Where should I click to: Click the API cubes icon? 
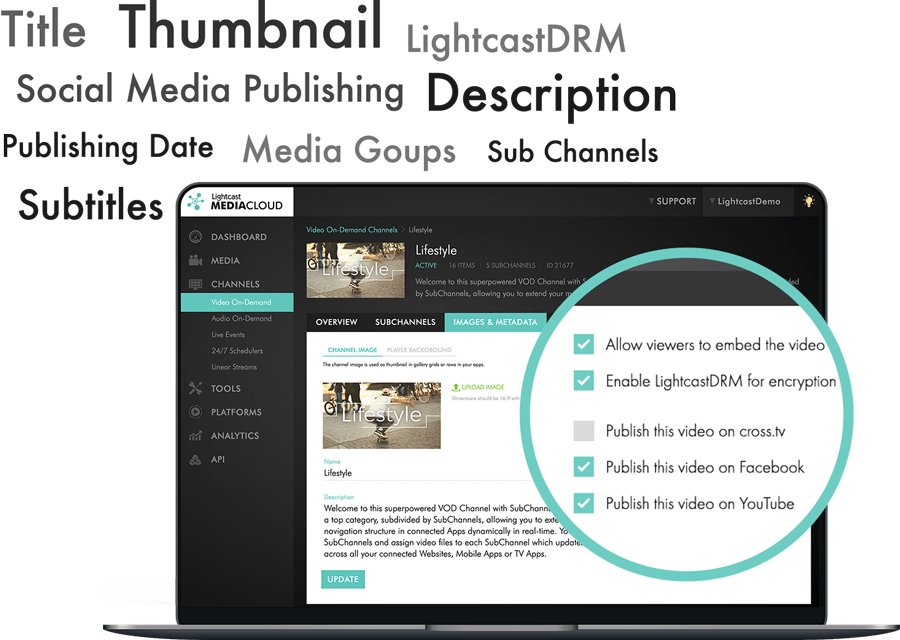tap(196, 459)
